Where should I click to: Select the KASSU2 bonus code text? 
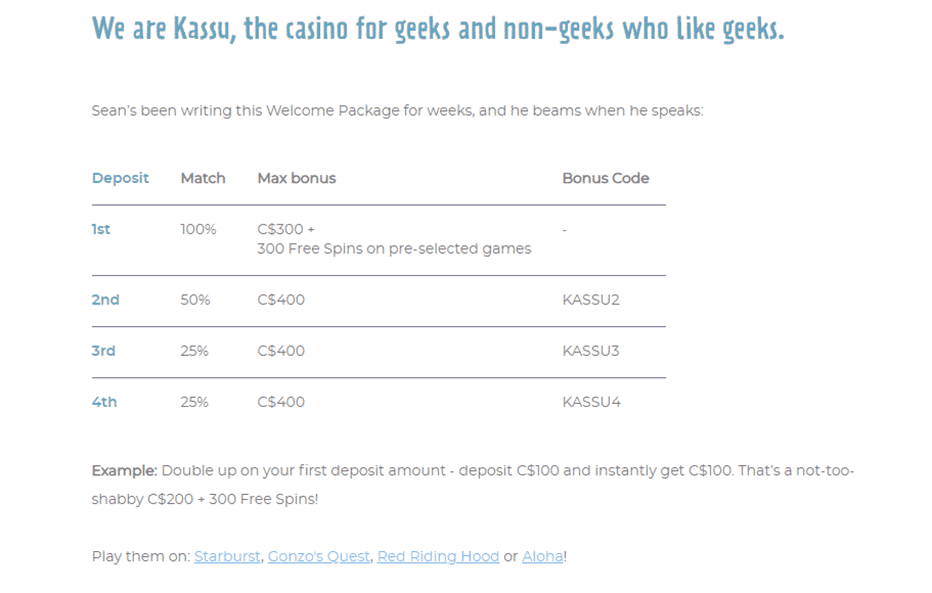tap(591, 299)
